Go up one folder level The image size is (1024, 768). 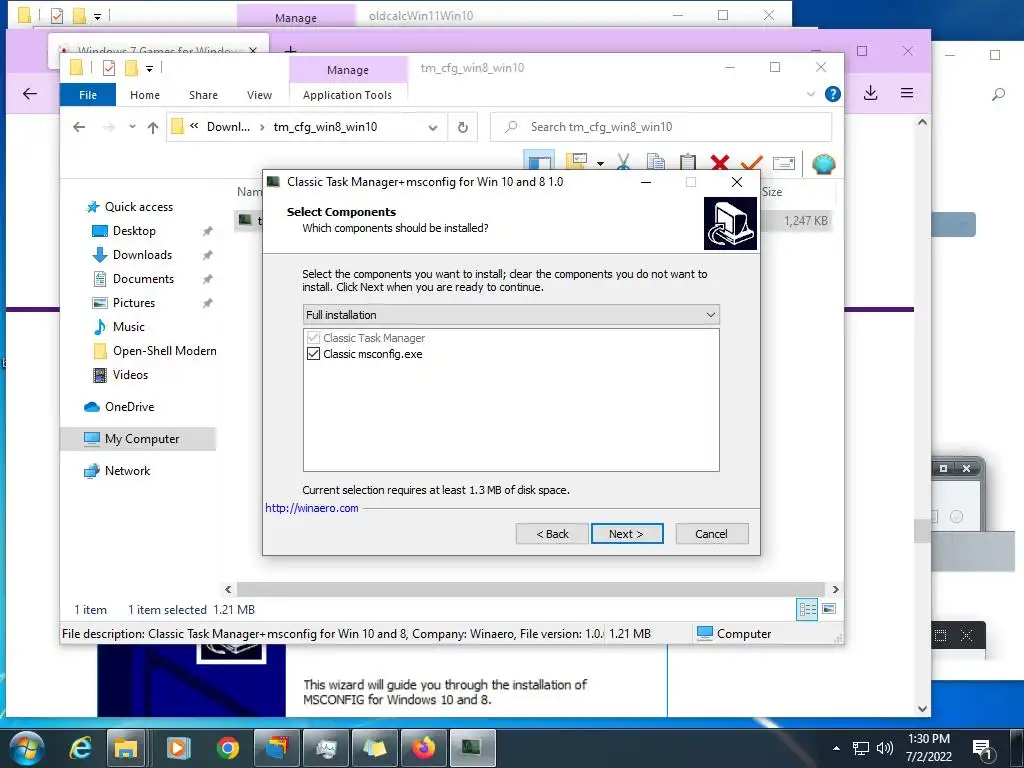click(153, 127)
